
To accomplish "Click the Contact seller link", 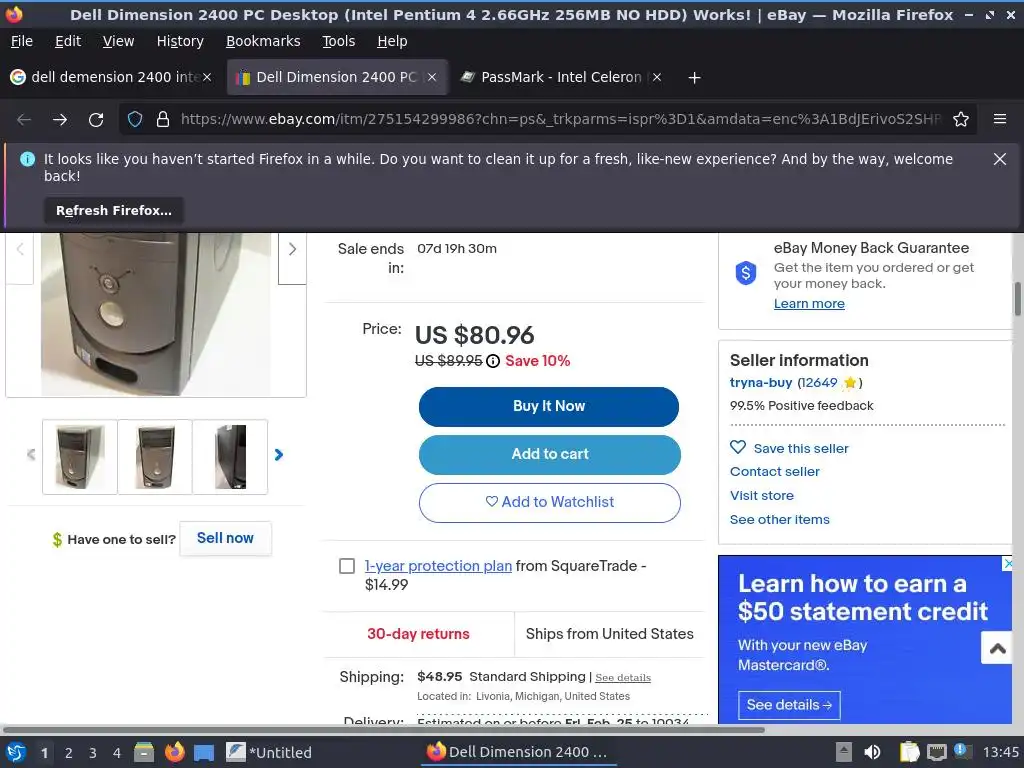I will click(775, 472).
